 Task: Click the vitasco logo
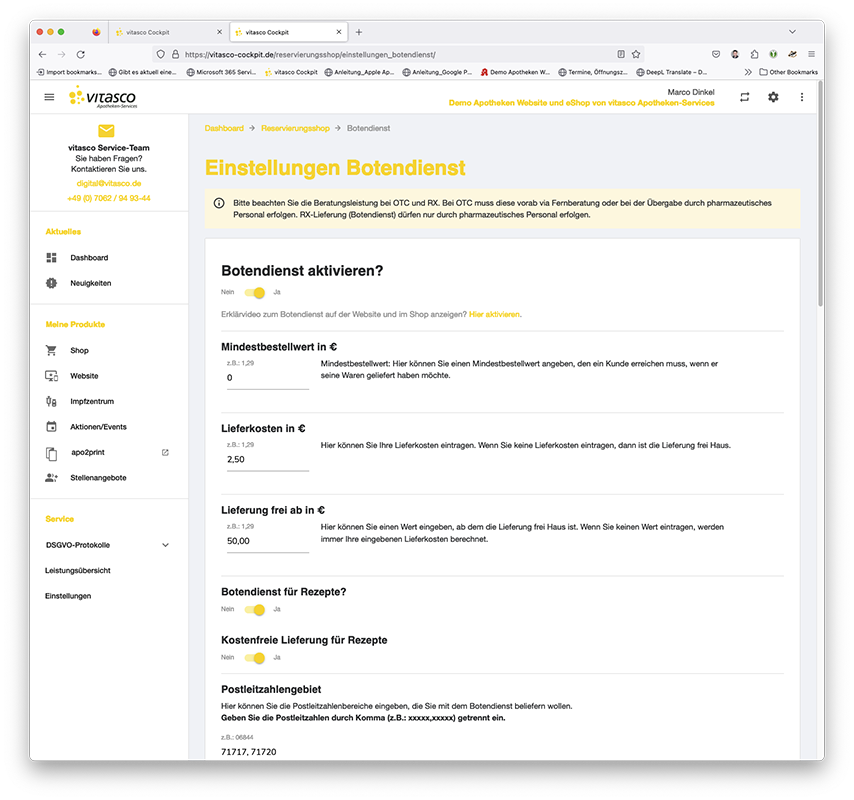(102, 97)
